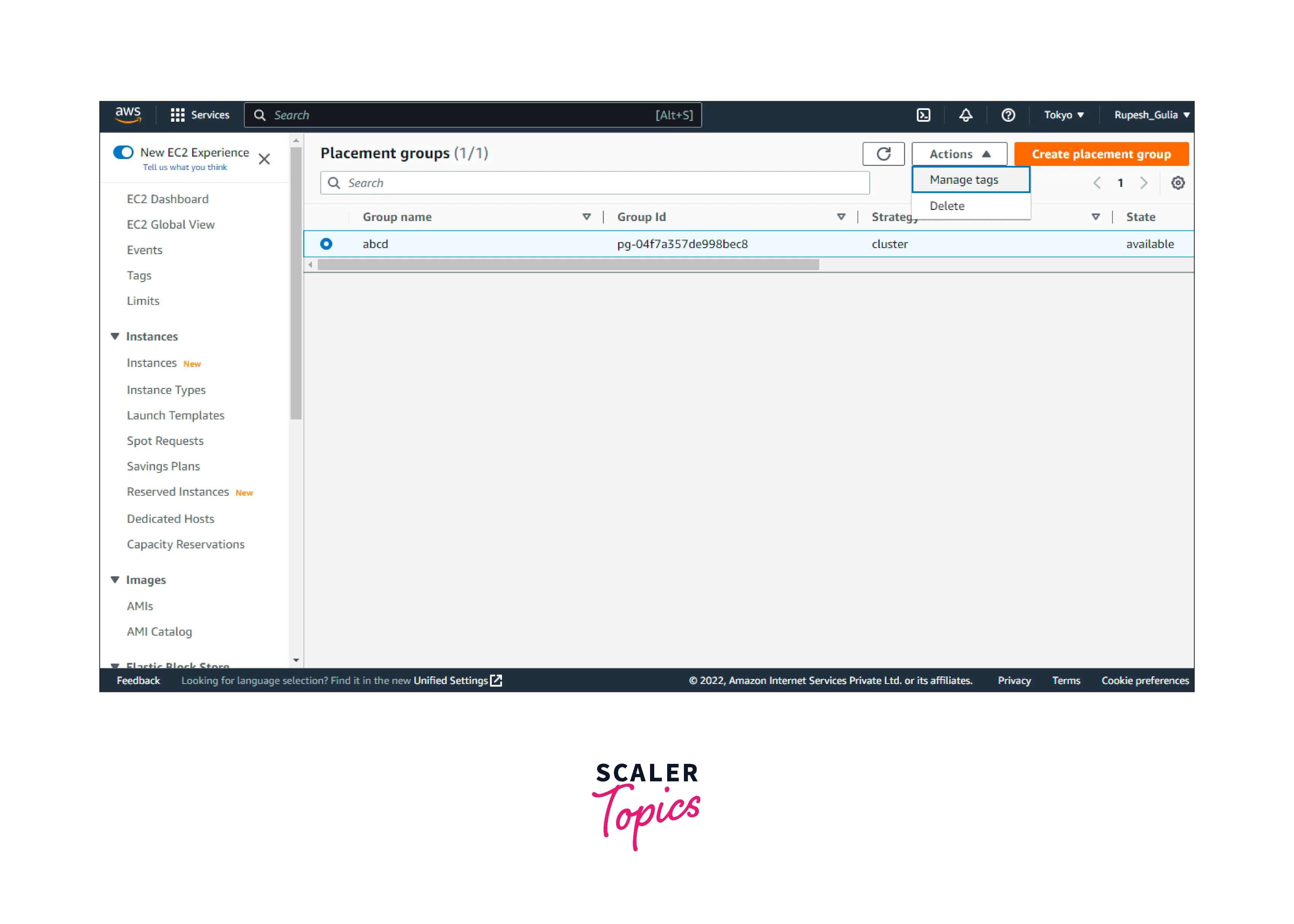1294x924 pixels.
Task: Open the notifications bell
Action: tap(966, 115)
